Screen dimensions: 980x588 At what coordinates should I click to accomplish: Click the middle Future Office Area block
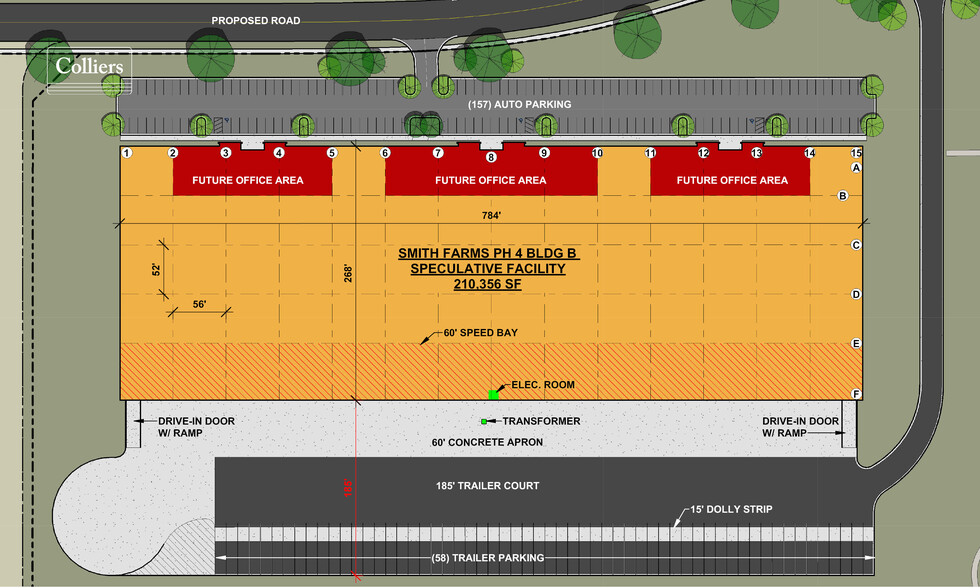(x=491, y=170)
